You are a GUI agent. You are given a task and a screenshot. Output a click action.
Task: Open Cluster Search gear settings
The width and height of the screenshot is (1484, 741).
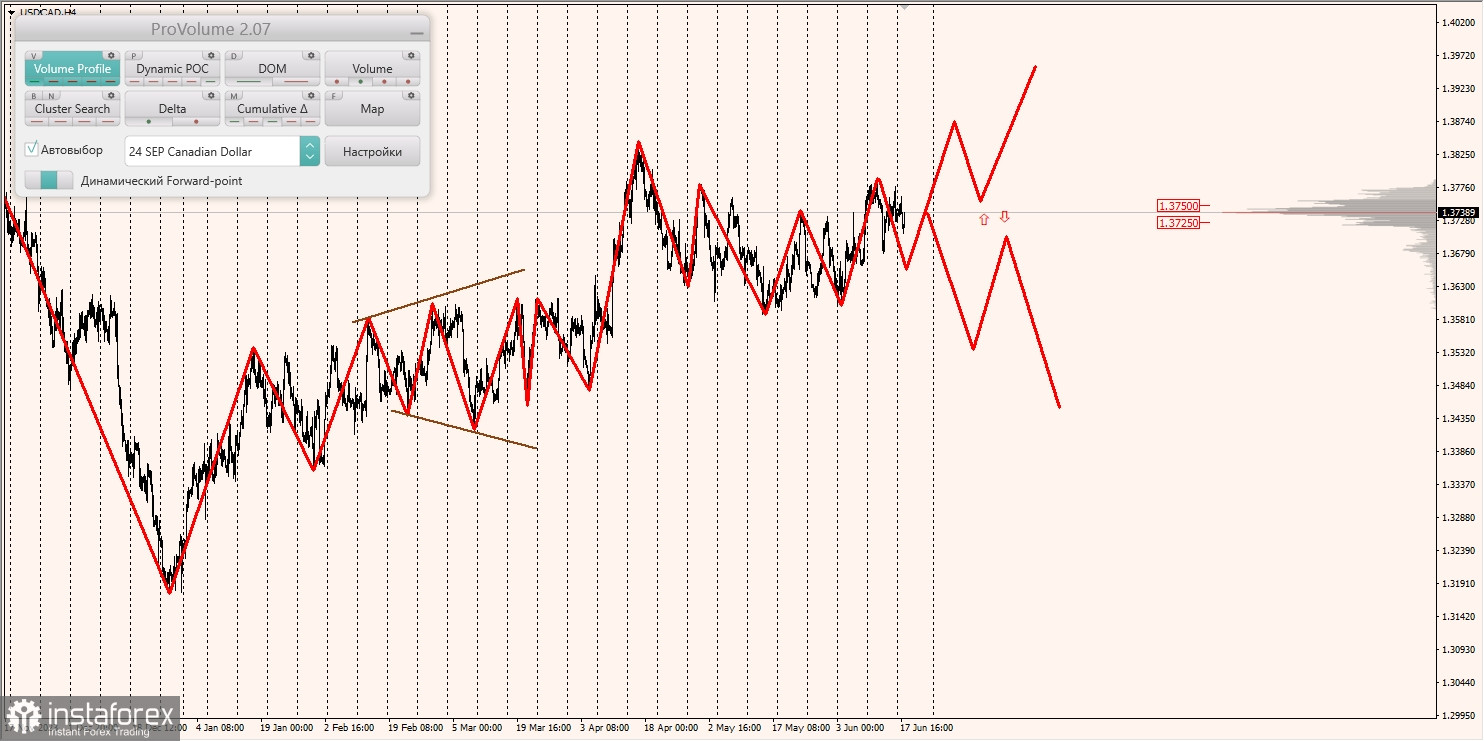click(111, 95)
